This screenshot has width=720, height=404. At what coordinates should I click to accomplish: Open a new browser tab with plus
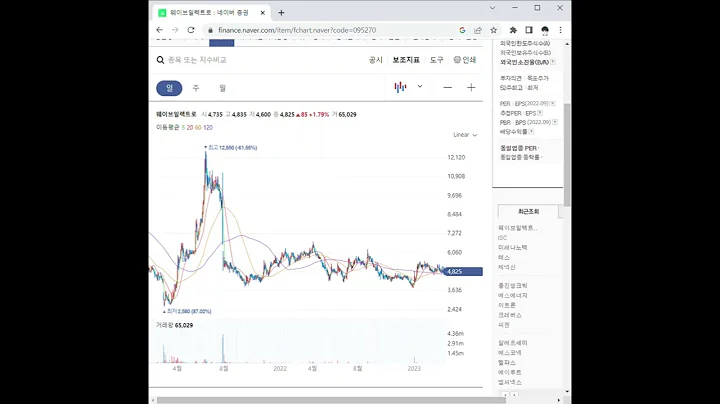click(x=281, y=13)
